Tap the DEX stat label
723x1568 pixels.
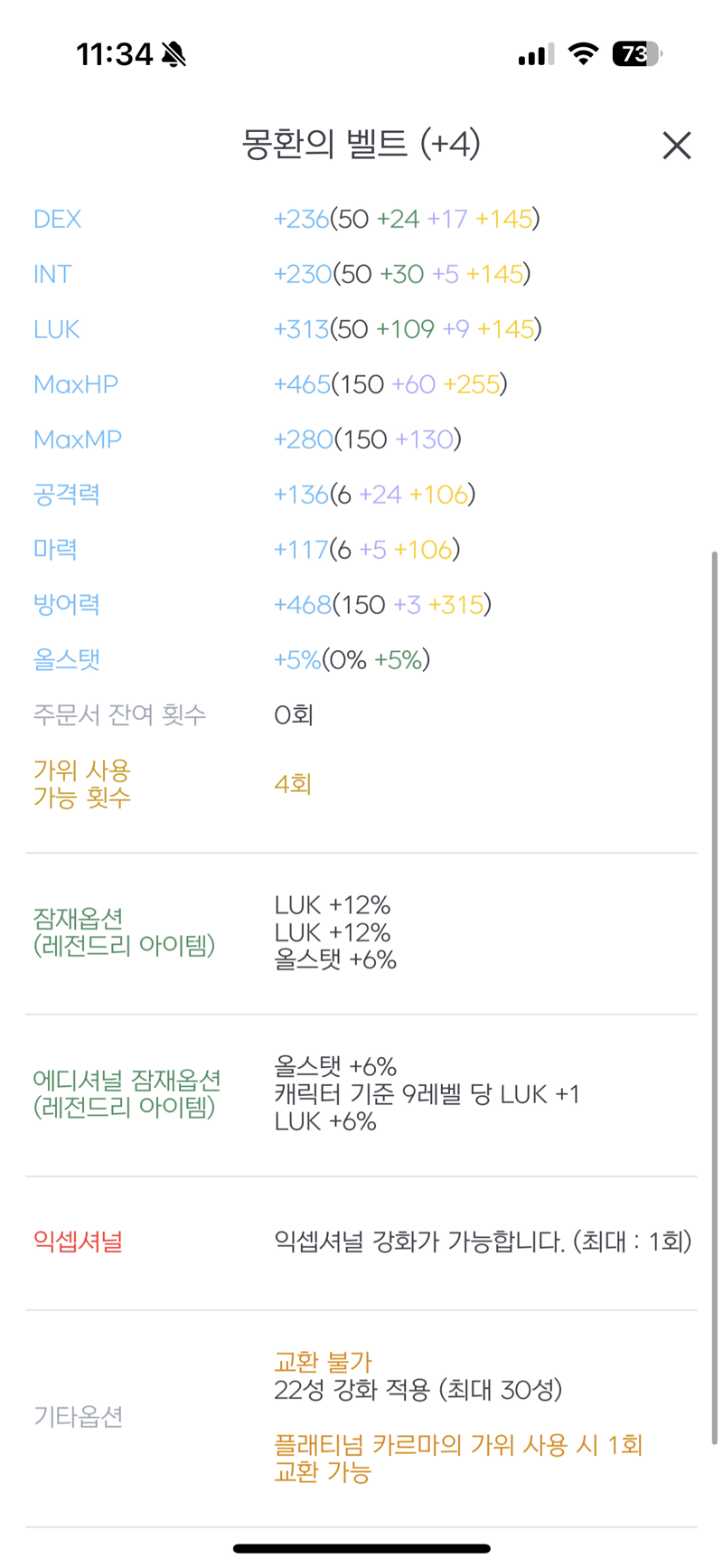click(57, 219)
